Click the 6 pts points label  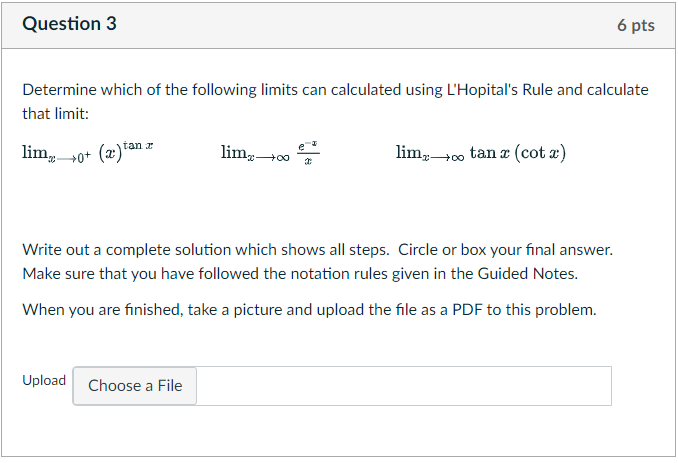click(636, 25)
